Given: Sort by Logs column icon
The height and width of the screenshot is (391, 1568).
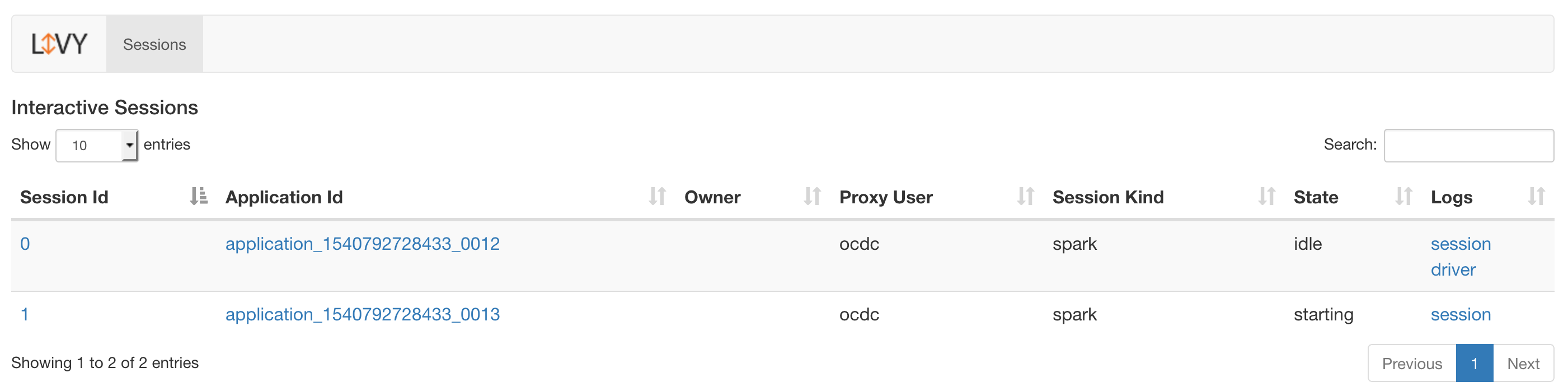Looking at the screenshot, I should [x=1536, y=197].
